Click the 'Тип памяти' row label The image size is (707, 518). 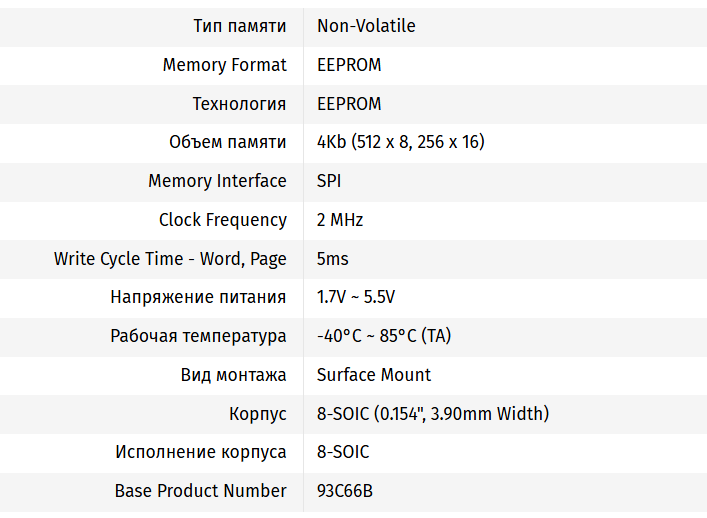coord(240,26)
